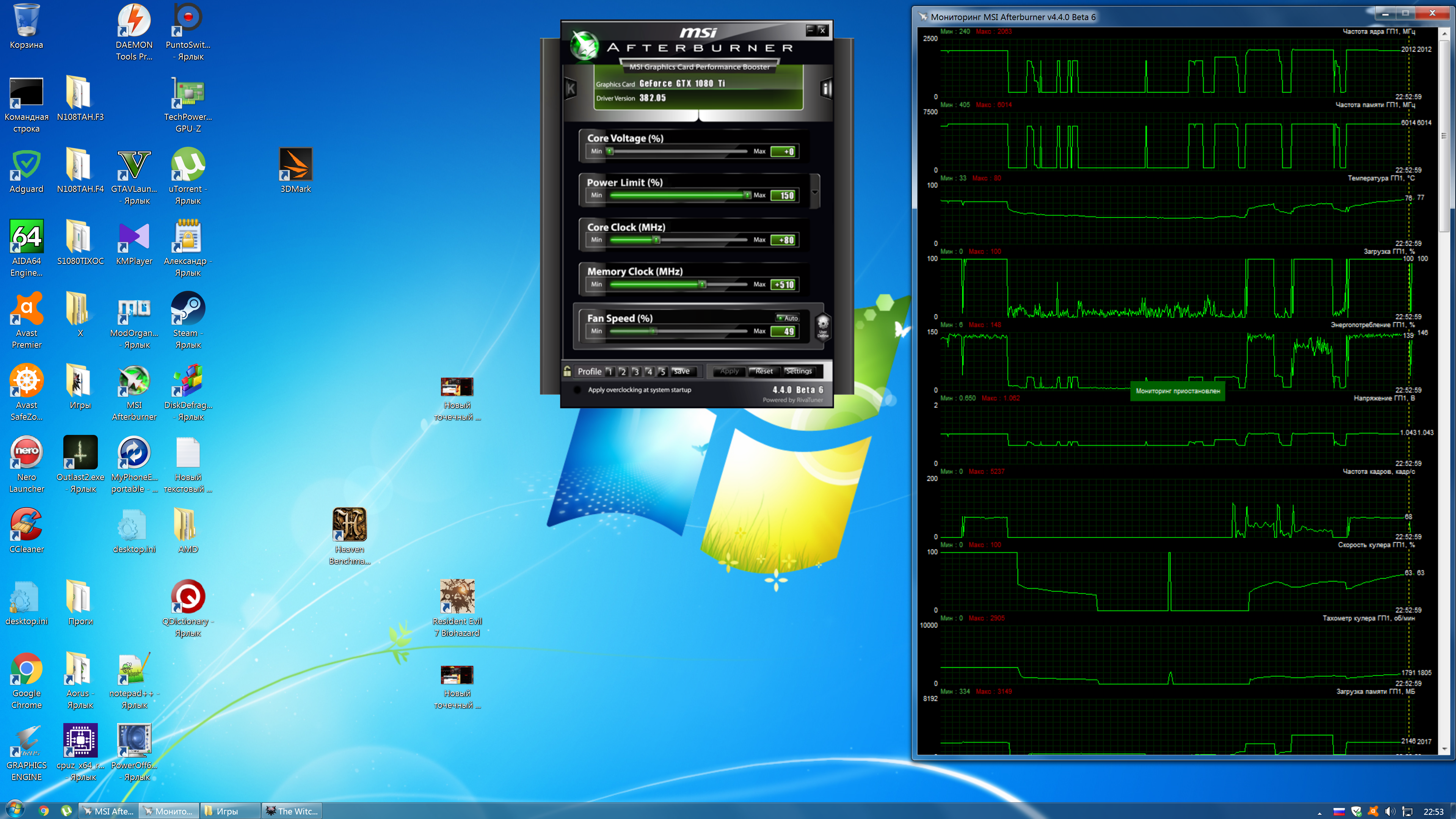The height and width of the screenshot is (819, 1456).
Task: Expand the Power Limit dropdown arrow
Action: click(x=814, y=192)
